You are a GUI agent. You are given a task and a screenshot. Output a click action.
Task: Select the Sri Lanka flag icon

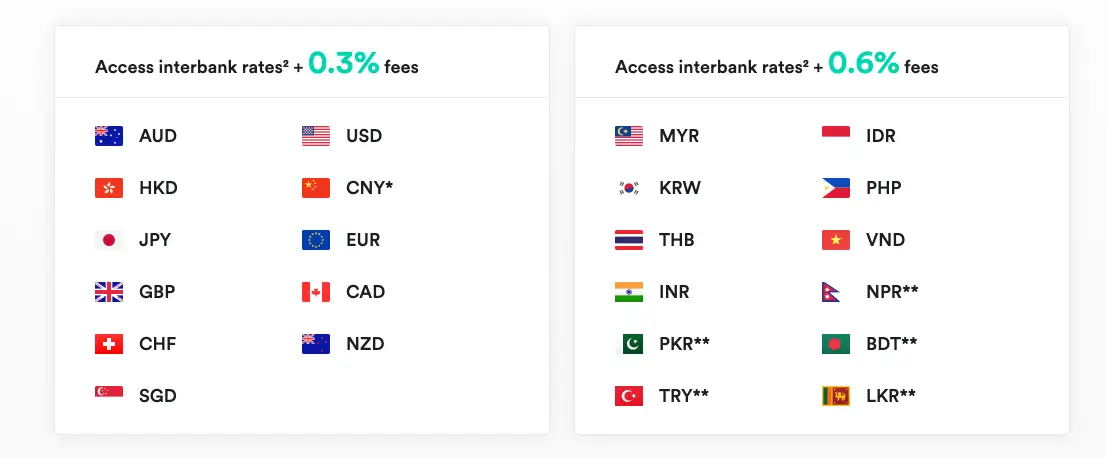click(836, 396)
